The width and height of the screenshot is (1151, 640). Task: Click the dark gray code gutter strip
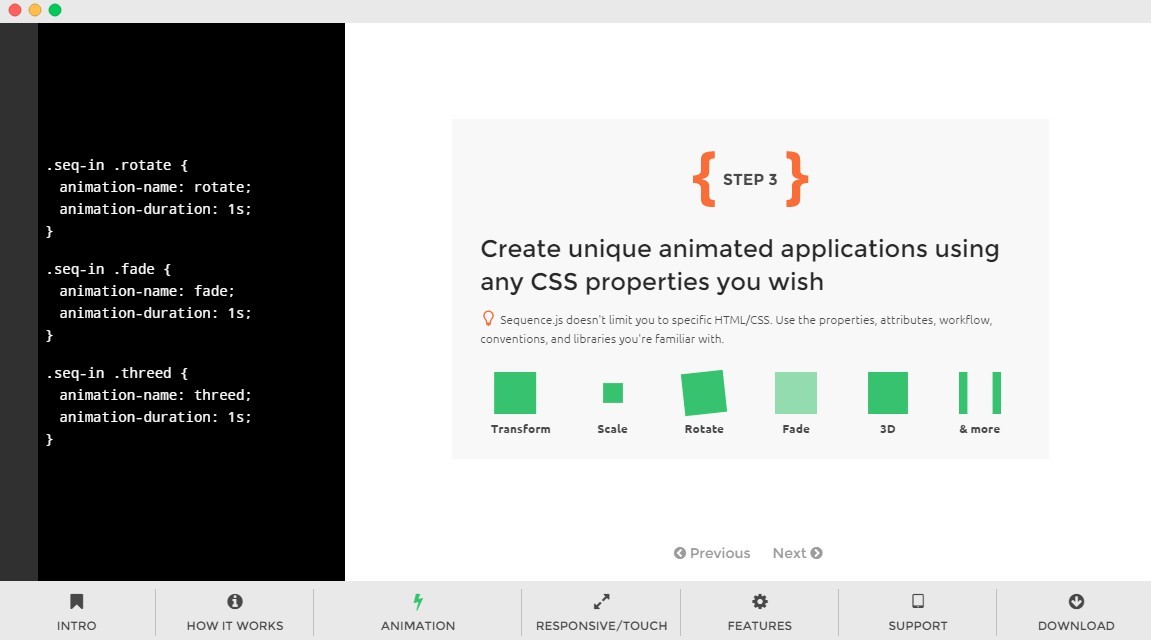[x=19, y=302]
